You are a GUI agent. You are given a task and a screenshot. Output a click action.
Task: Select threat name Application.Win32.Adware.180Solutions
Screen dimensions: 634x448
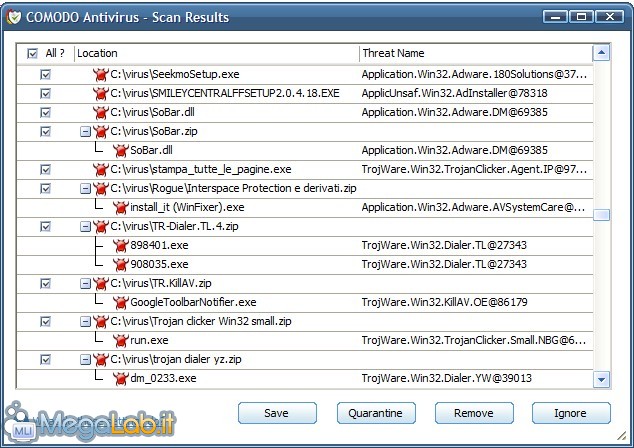pos(474,74)
